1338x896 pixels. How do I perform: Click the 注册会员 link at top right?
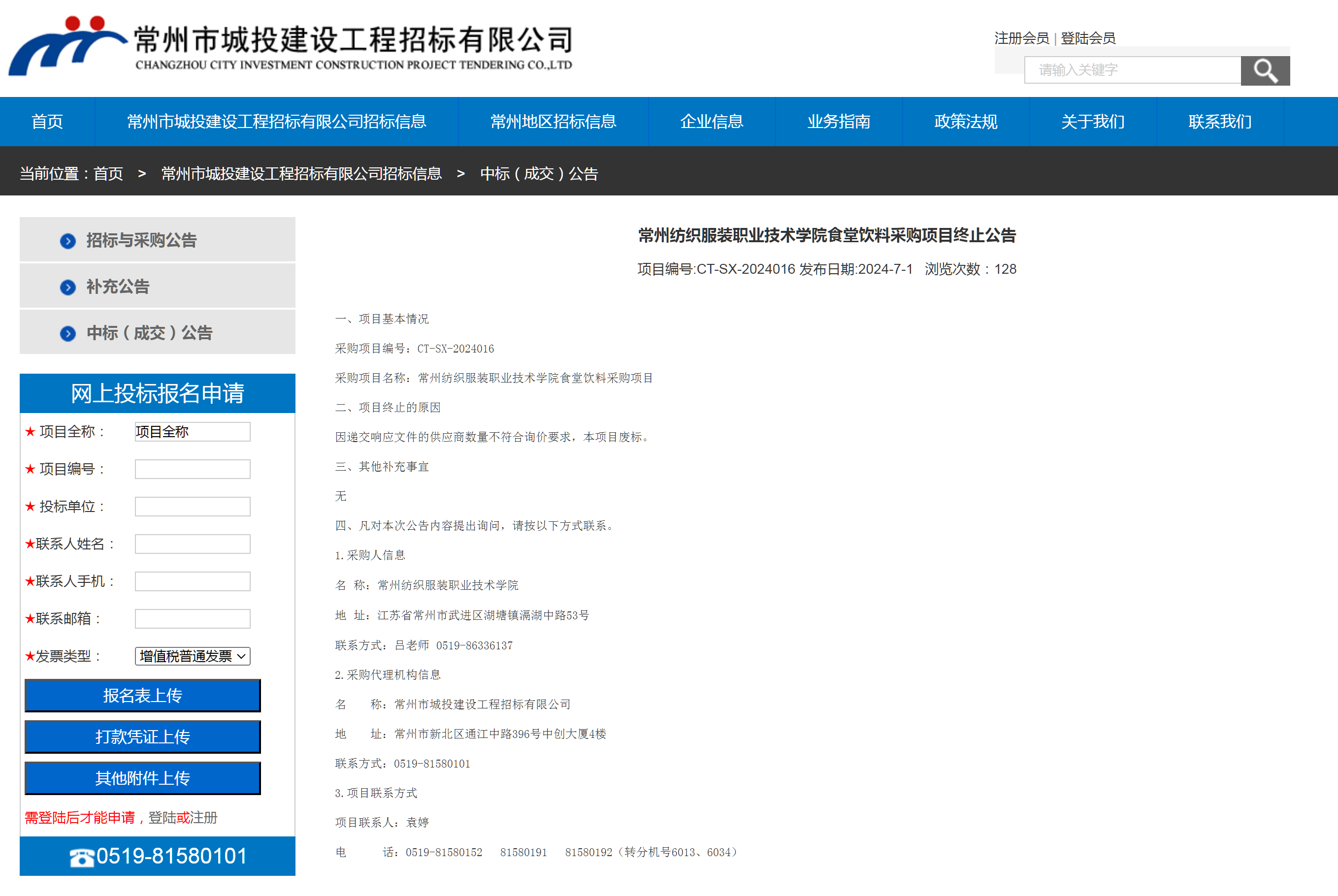click(x=1021, y=38)
